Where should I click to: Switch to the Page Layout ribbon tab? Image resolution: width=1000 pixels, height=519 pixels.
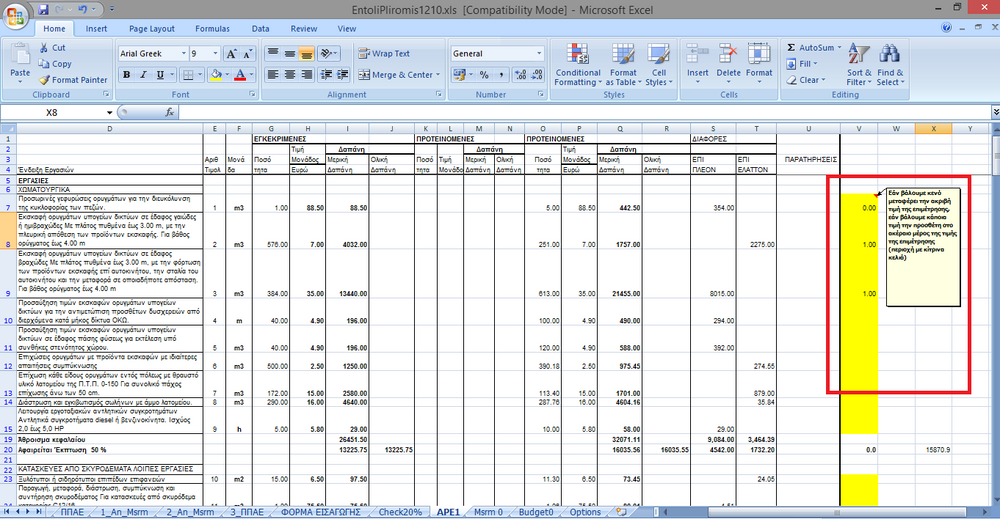click(x=151, y=29)
